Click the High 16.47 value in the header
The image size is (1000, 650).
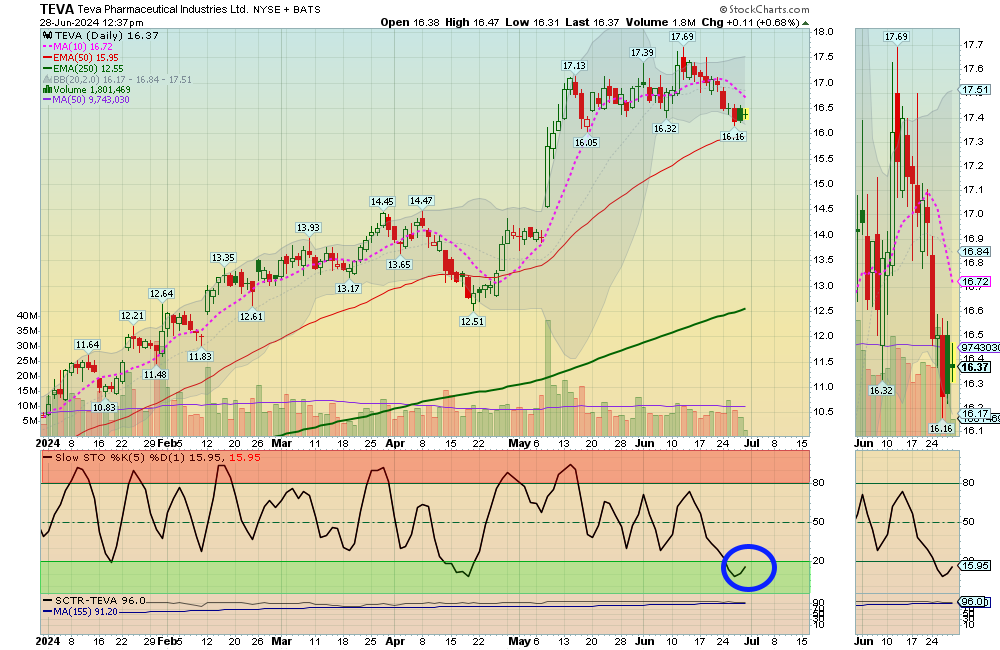(x=472, y=22)
